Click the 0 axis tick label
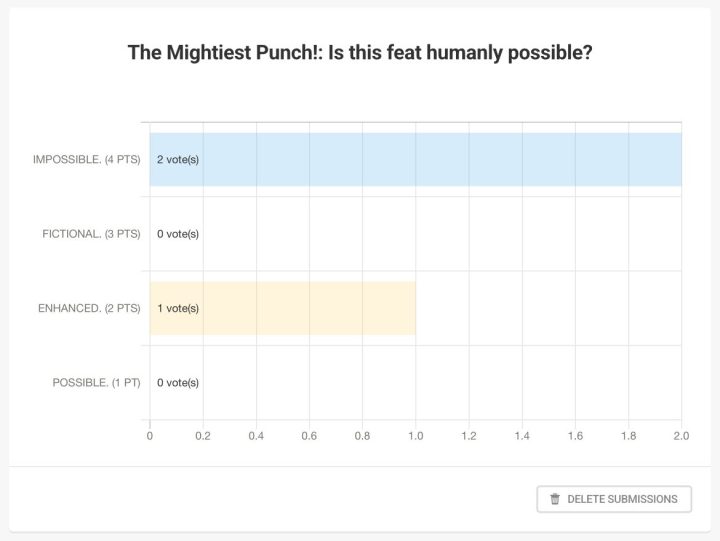Image resolution: width=720 pixels, height=541 pixels. pos(150,436)
